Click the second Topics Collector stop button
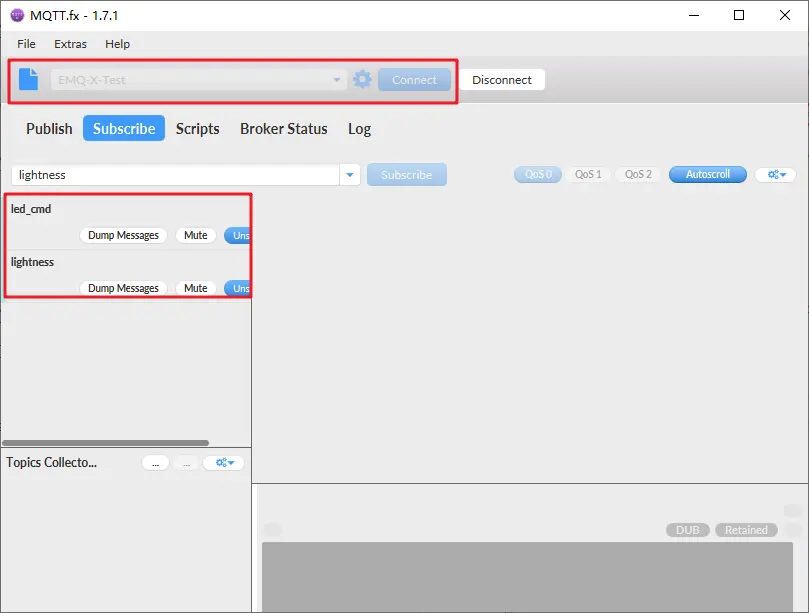 point(186,463)
